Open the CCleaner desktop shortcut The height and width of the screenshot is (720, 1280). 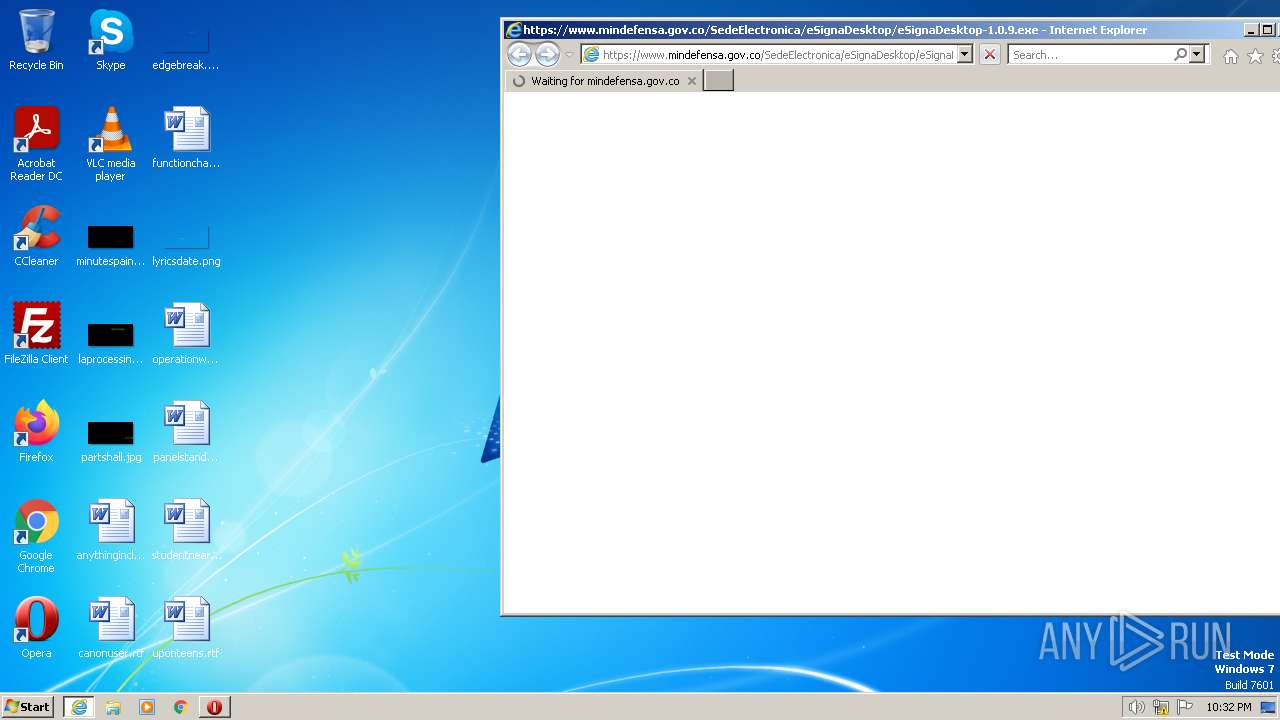[36, 236]
